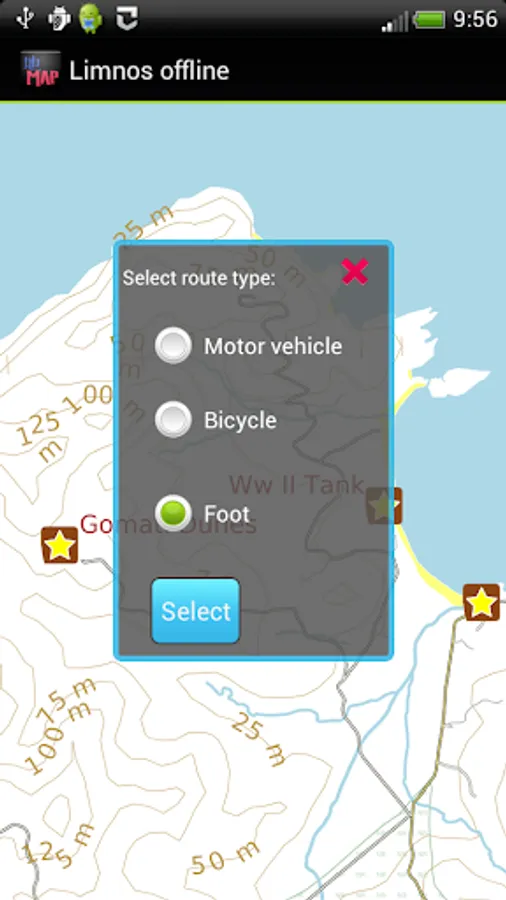Viewport: 506px width, 900px height.
Task: Tap the clock showing 9:56
Action: point(475,20)
